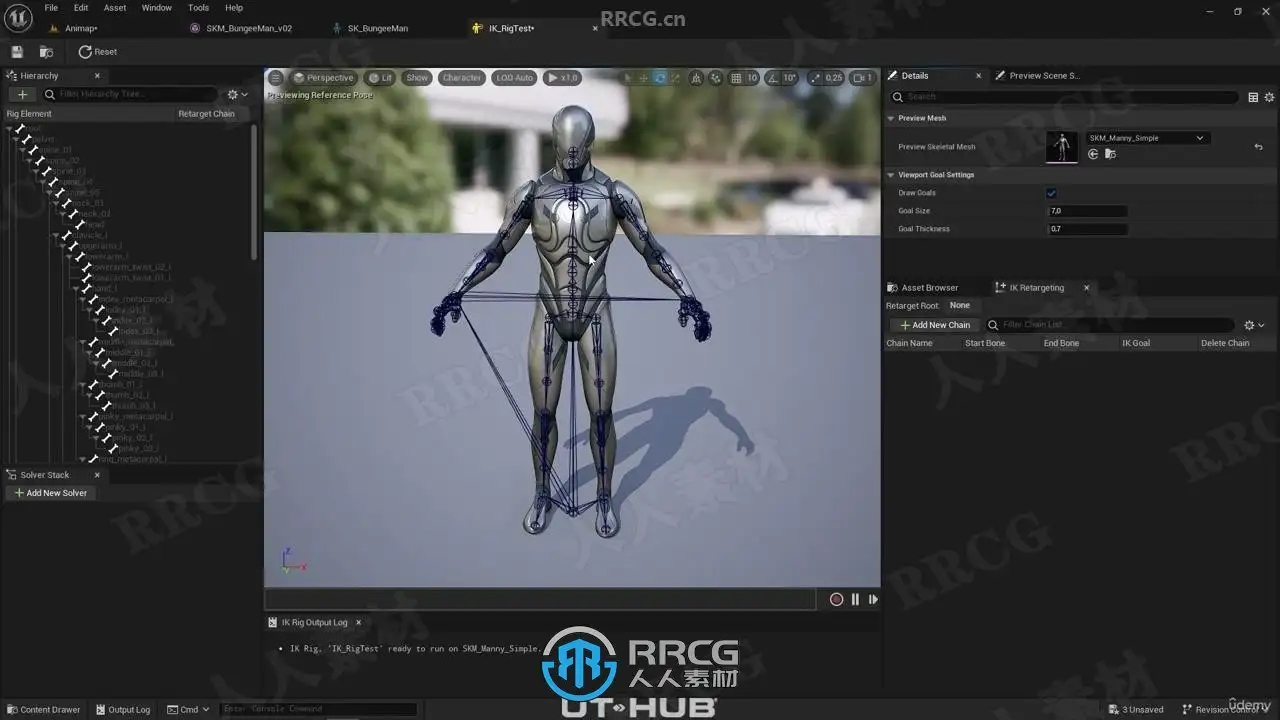This screenshot has width=1280, height=720.
Task: Browse to asset in Content Browser
Action: pyautogui.click(x=46, y=52)
